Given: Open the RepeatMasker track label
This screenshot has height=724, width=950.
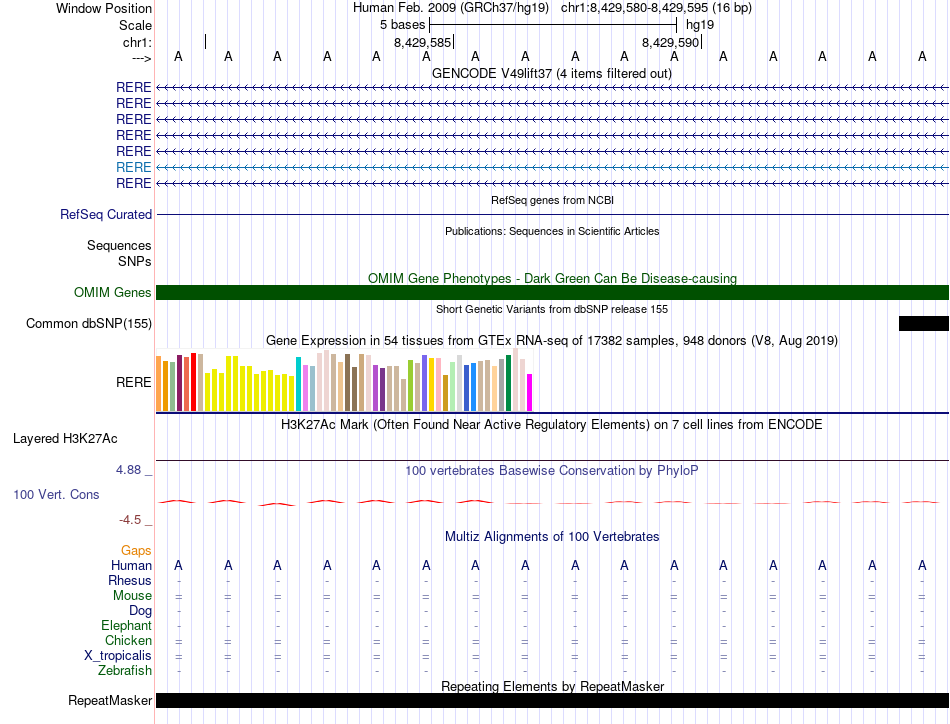Looking at the screenshot, I should click(x=110, y=701).
